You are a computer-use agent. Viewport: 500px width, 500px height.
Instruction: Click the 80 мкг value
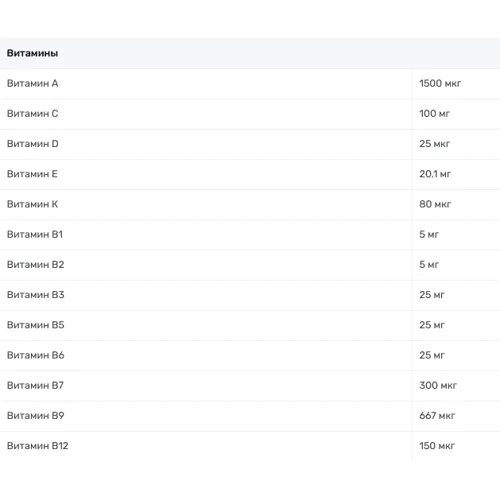pos(435,204)
